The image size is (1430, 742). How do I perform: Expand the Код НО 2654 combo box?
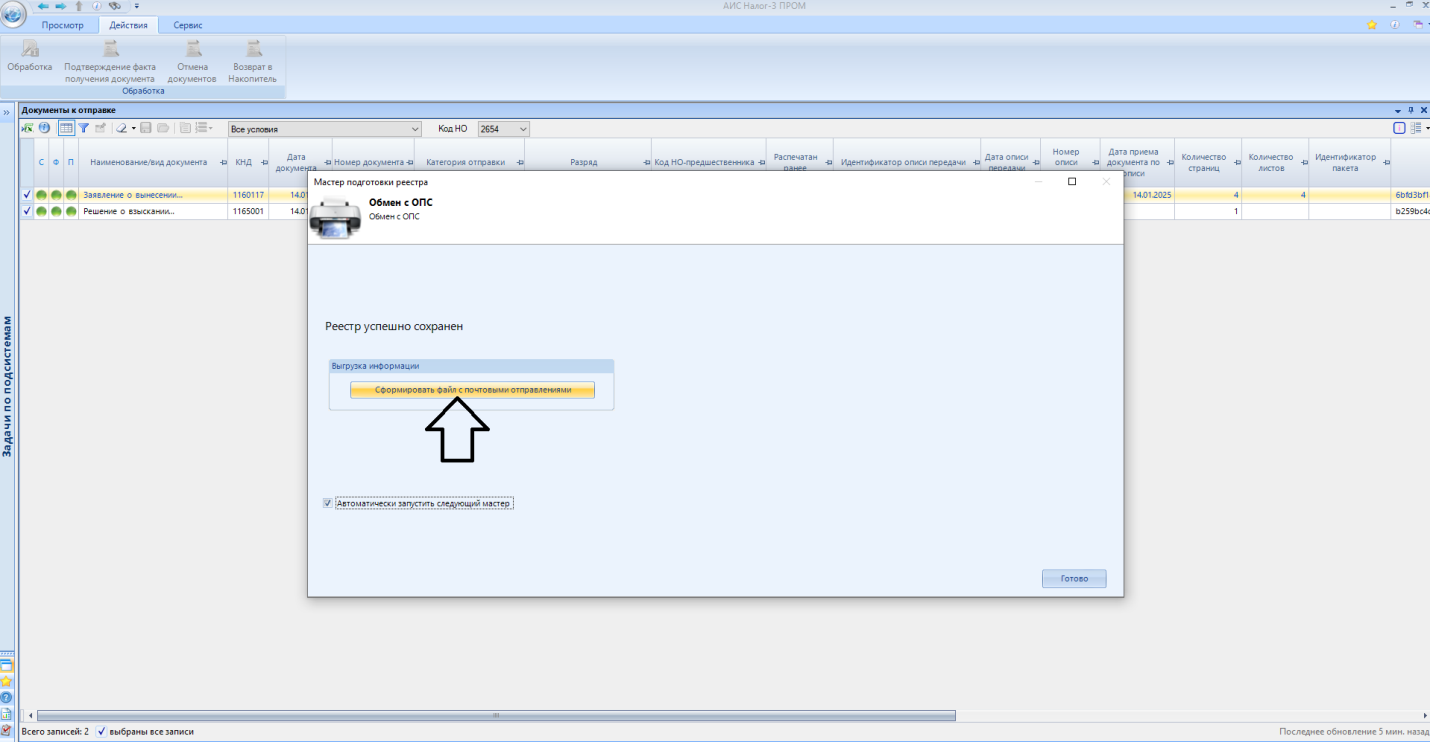tap(523, 129)
